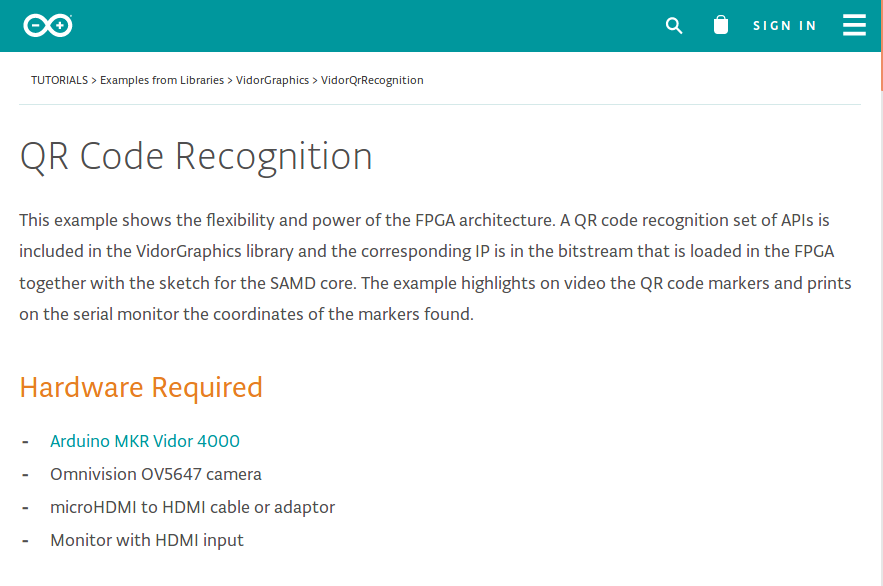883x586 pixels.
Task: Click the Hardware Required heading
Action: [x=141, y=387]
